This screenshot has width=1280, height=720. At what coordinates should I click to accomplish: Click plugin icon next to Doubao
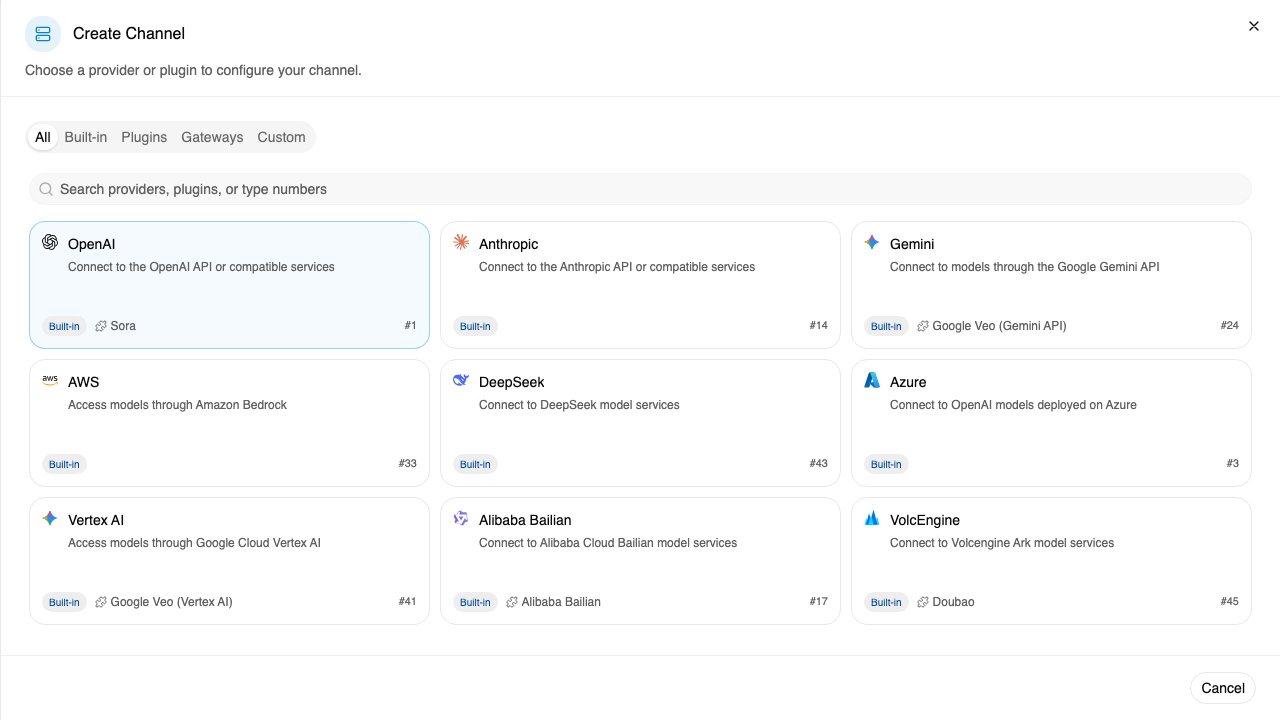pos(923,602)
